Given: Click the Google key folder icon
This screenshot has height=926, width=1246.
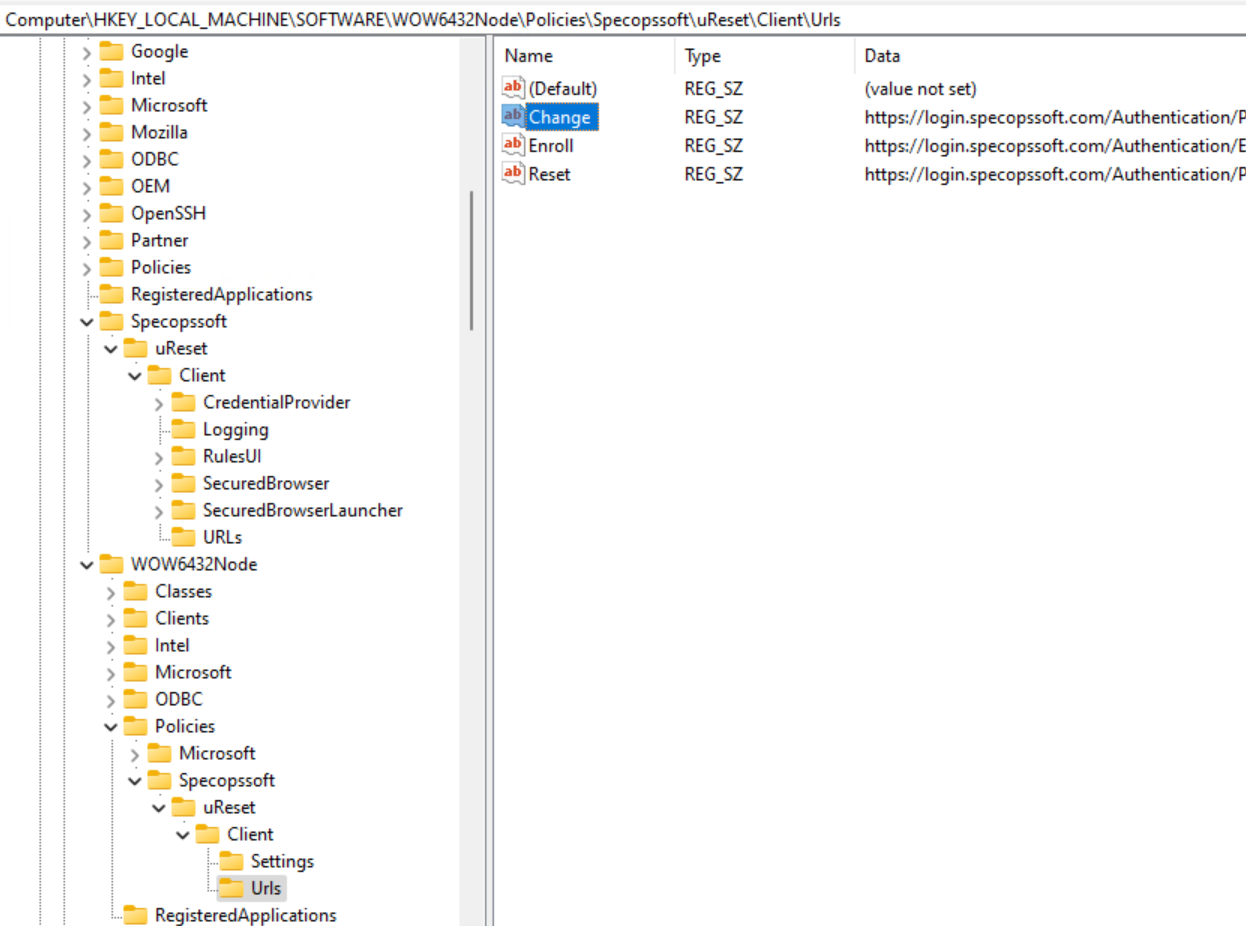Looking at the screenshot, I should coord(111,51).
